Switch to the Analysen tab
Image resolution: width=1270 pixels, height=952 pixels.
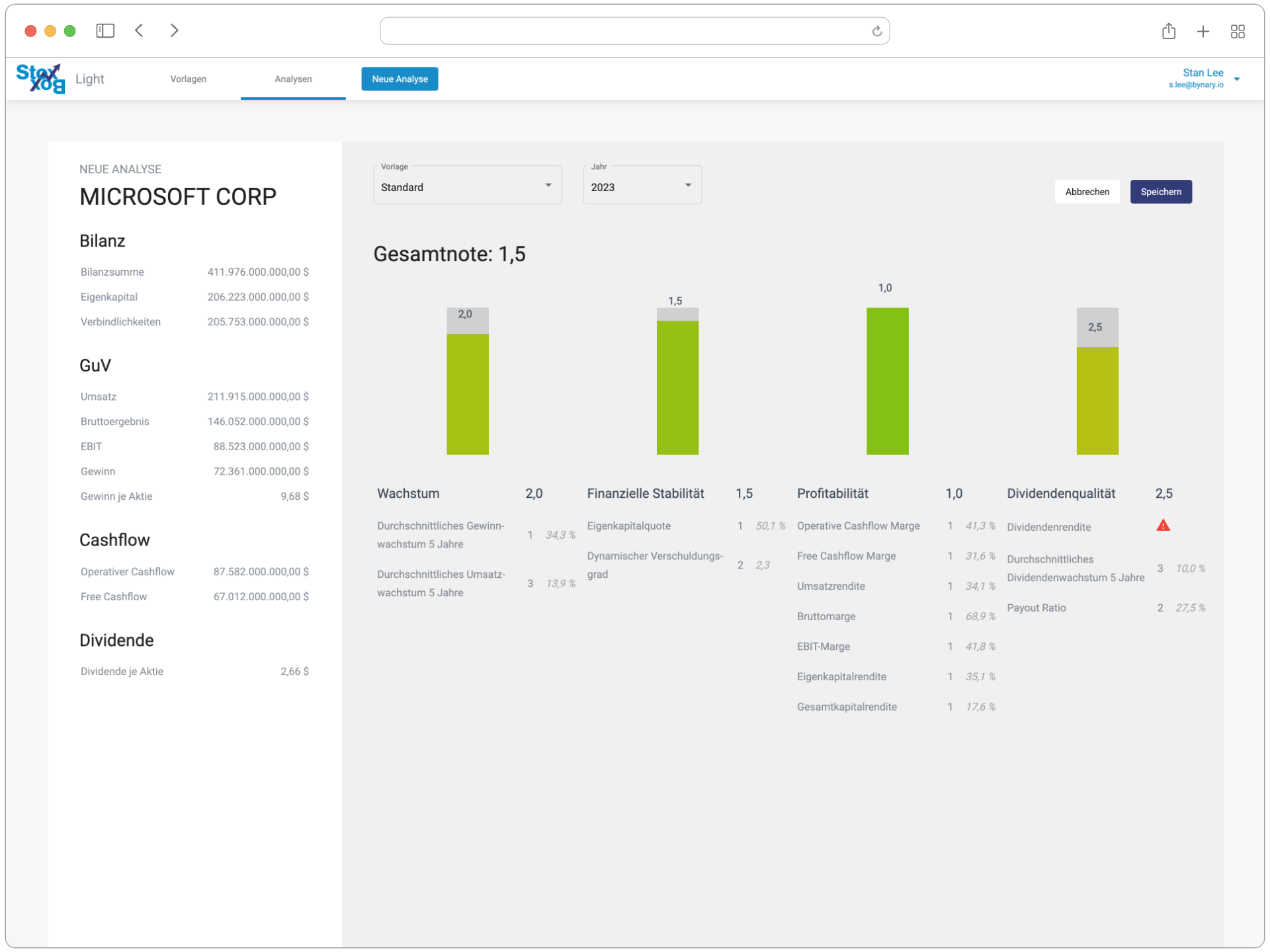click(293, 79)
